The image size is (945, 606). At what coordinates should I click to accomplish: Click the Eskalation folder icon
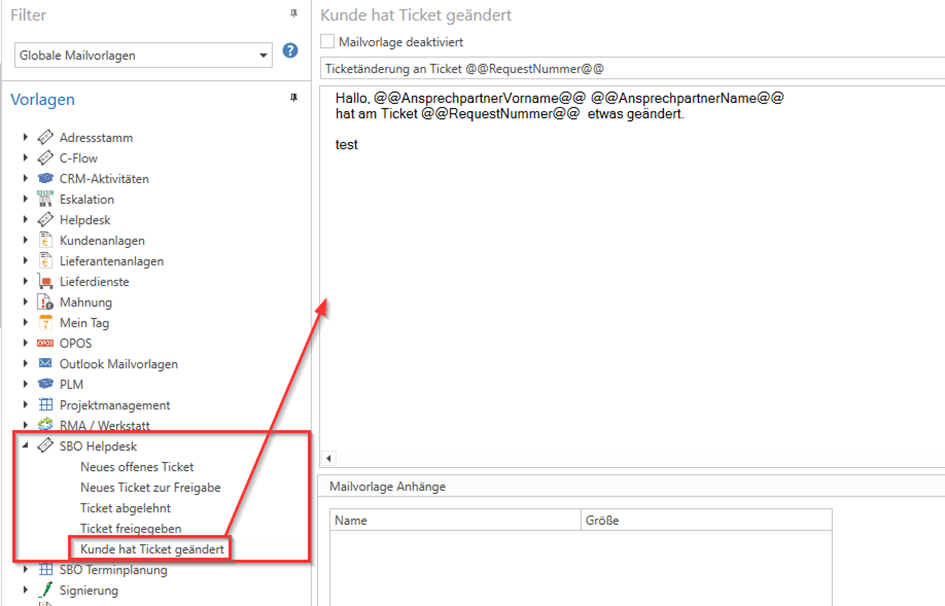[x=45, y=199]
